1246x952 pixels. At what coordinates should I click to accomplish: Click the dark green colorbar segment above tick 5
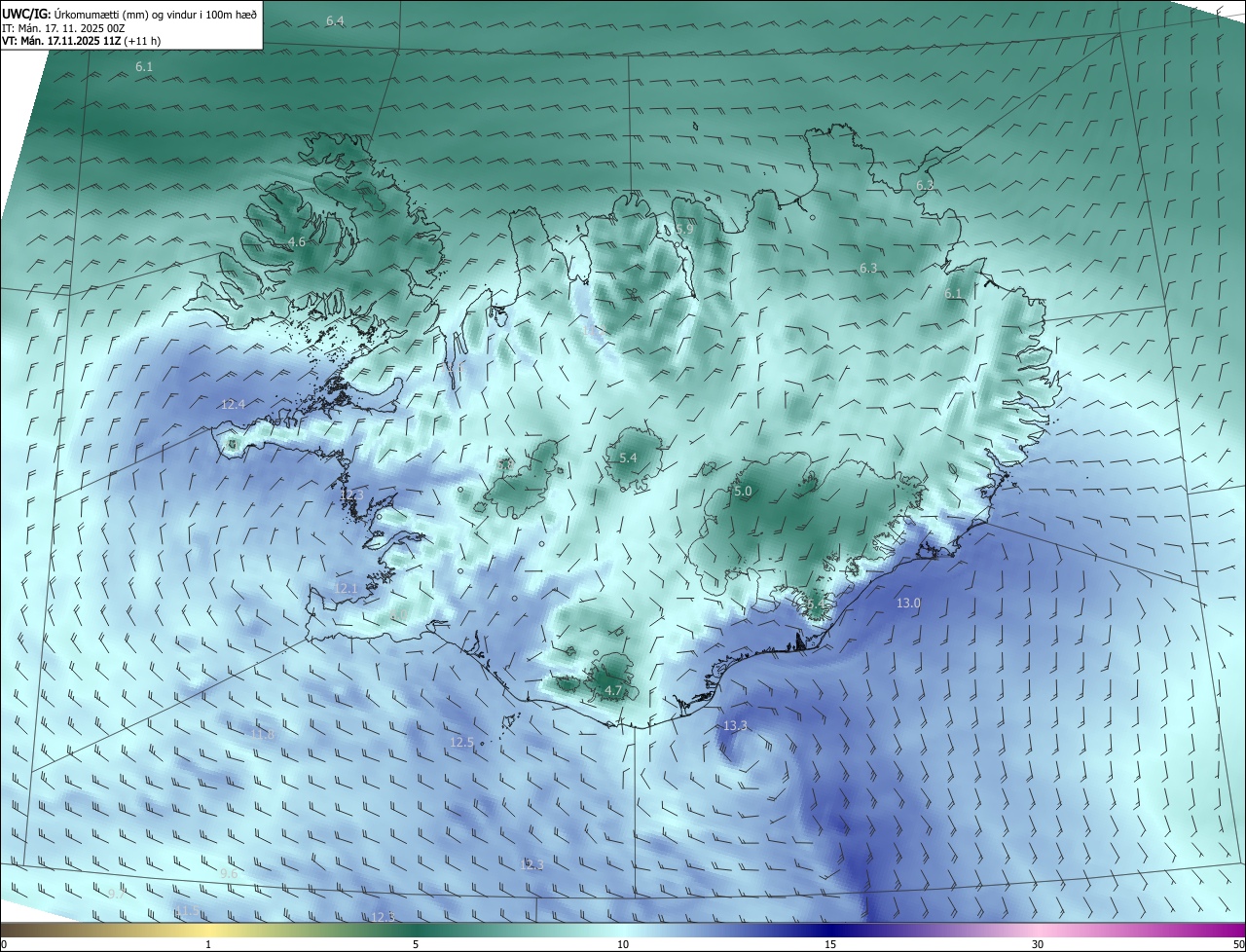pos(416,931)
